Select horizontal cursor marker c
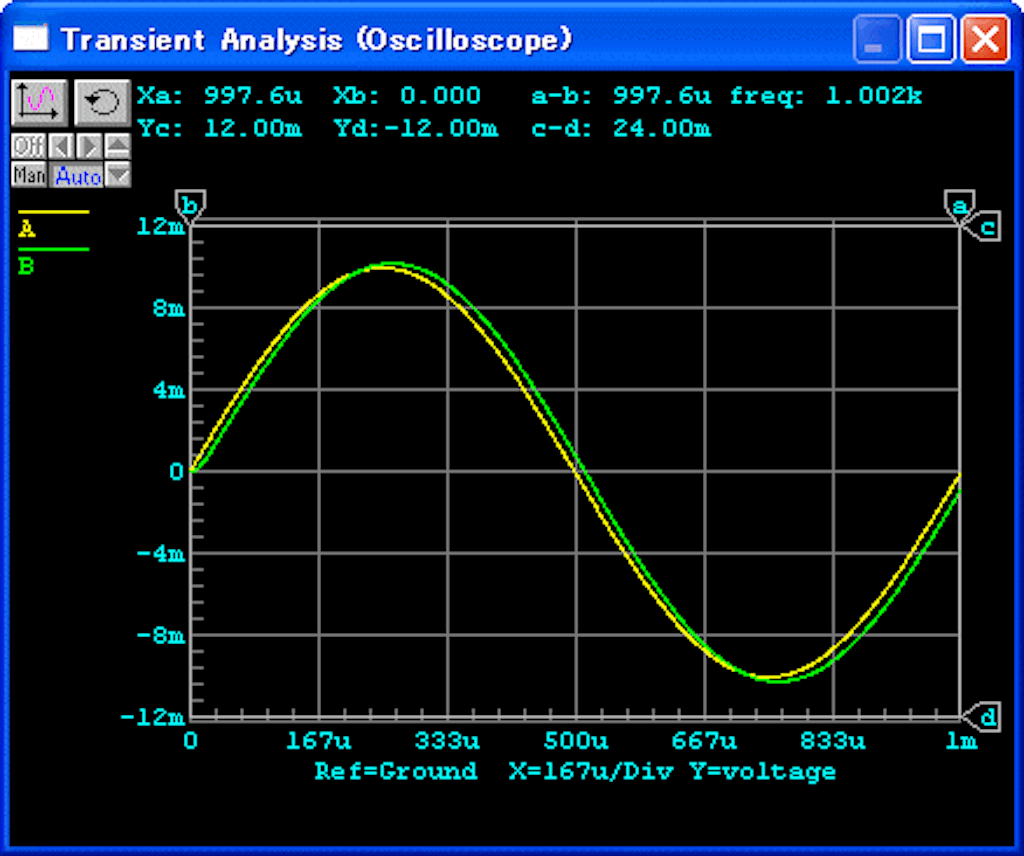This screenshot has width=1024, height=856. click(983, 227)
